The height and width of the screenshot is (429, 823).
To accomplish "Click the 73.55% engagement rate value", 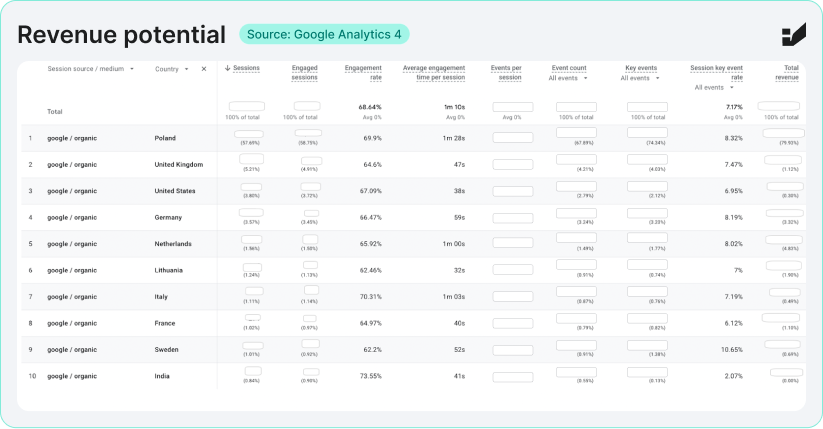I will 371,376.
